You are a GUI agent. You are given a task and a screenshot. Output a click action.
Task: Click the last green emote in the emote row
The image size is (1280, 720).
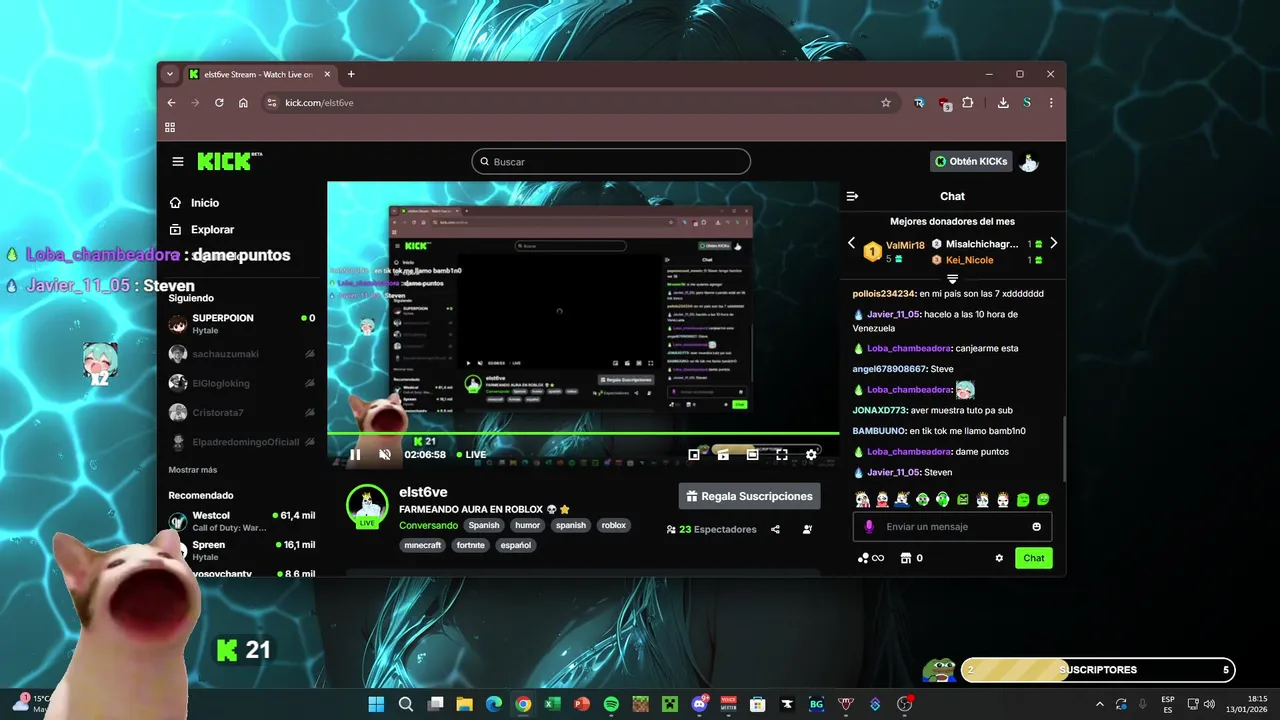[1043, 499]
